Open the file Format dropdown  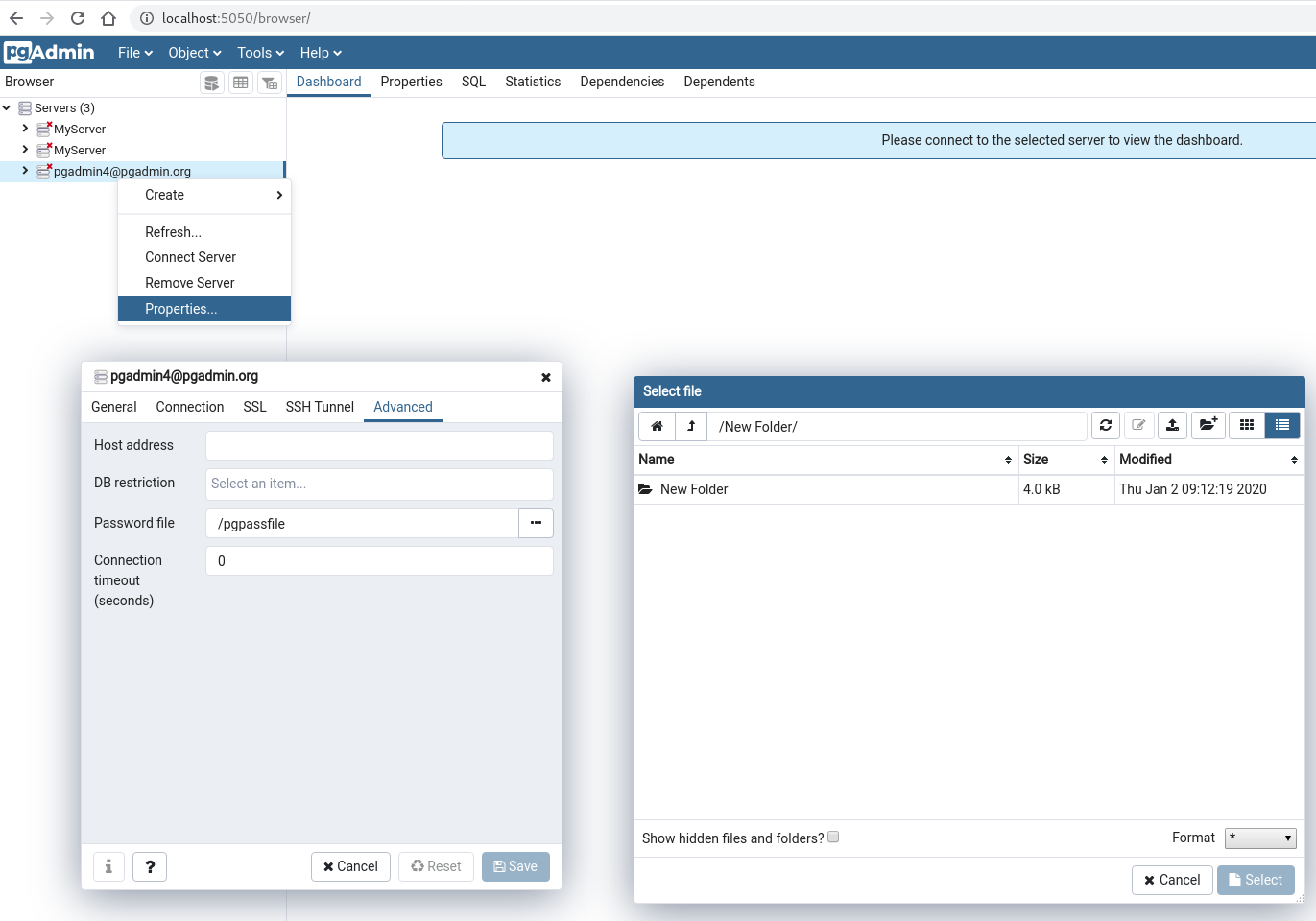pyautogui.click(x=1260, y=838)
